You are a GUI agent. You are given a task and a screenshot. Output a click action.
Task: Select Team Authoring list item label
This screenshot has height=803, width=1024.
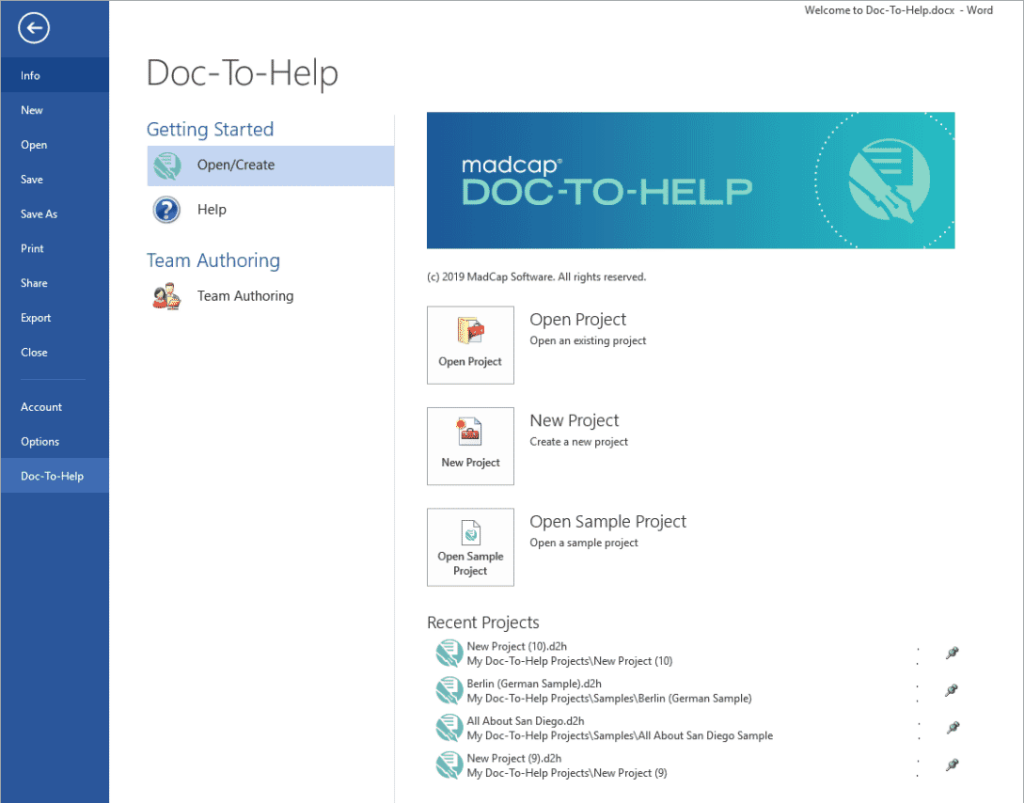click(x=246, y=296)
